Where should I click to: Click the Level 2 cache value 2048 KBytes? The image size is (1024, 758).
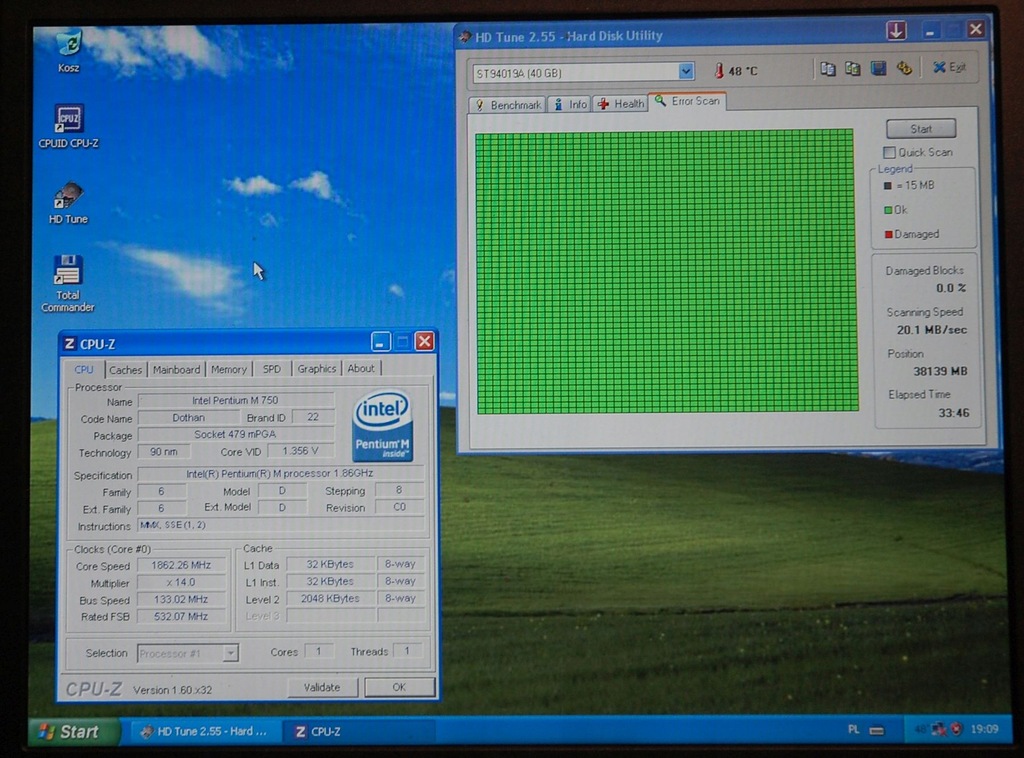[330, 598]
